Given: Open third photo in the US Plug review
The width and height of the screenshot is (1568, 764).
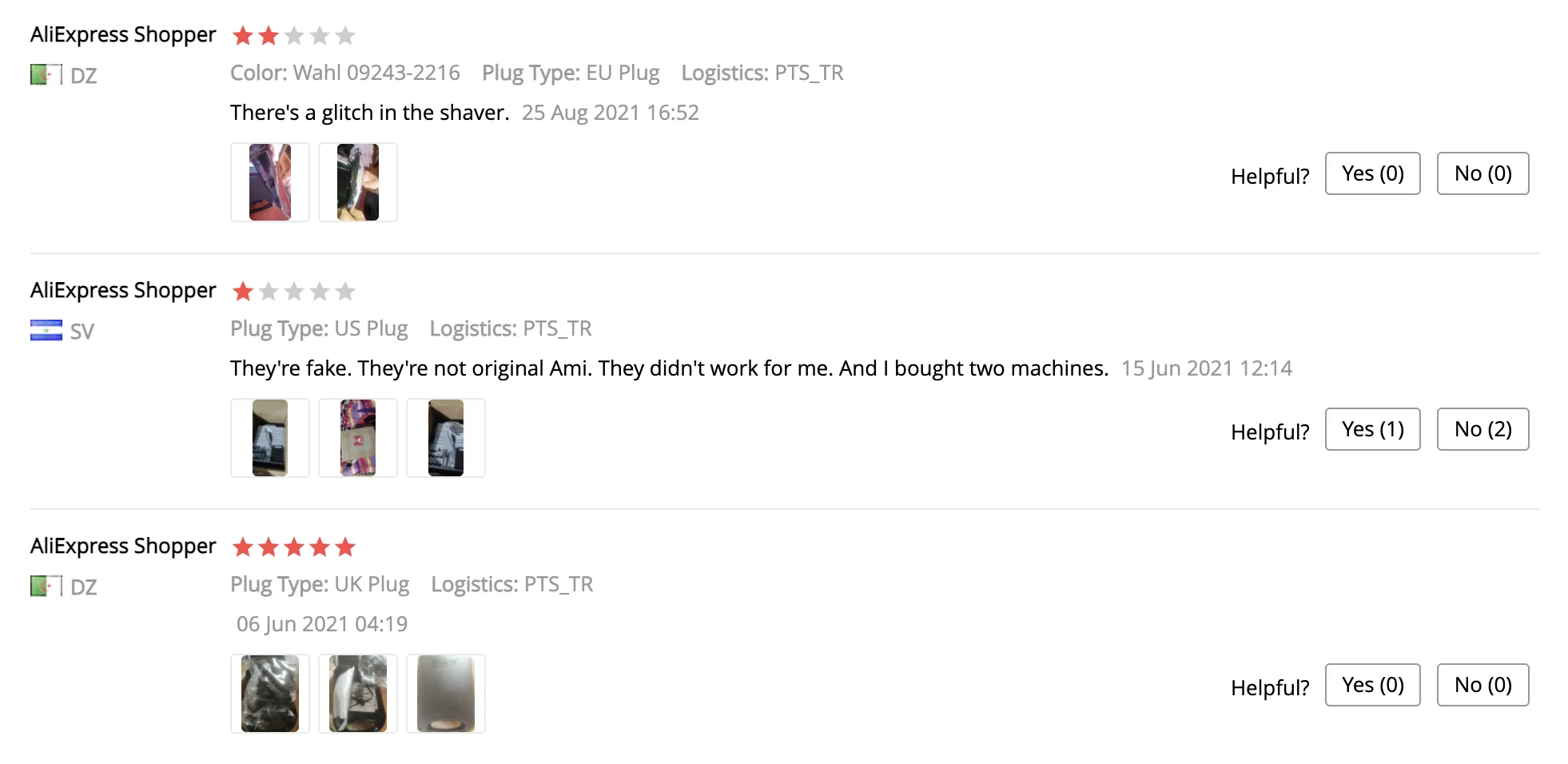Looking at the screenshot, I should click(x=446, y=438).
